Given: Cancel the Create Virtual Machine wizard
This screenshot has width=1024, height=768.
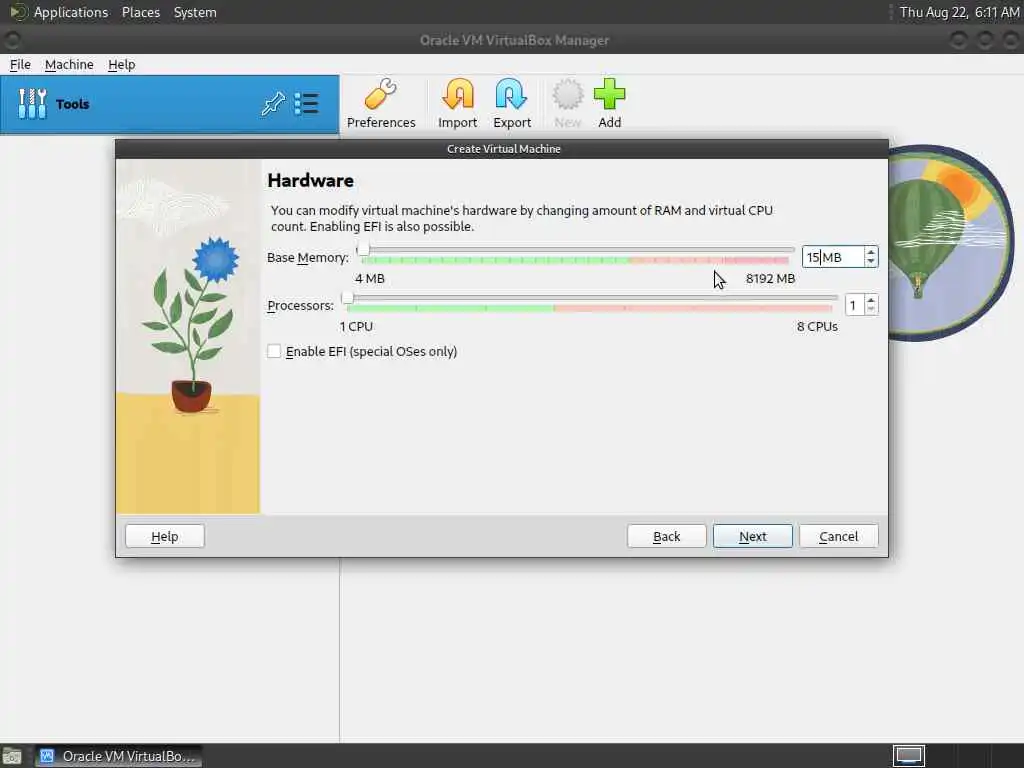Looking at the screenshot, I should click(839, 536).
